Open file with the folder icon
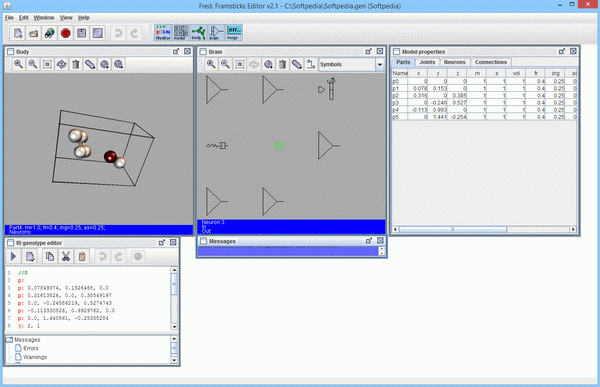 coord(34,33)
